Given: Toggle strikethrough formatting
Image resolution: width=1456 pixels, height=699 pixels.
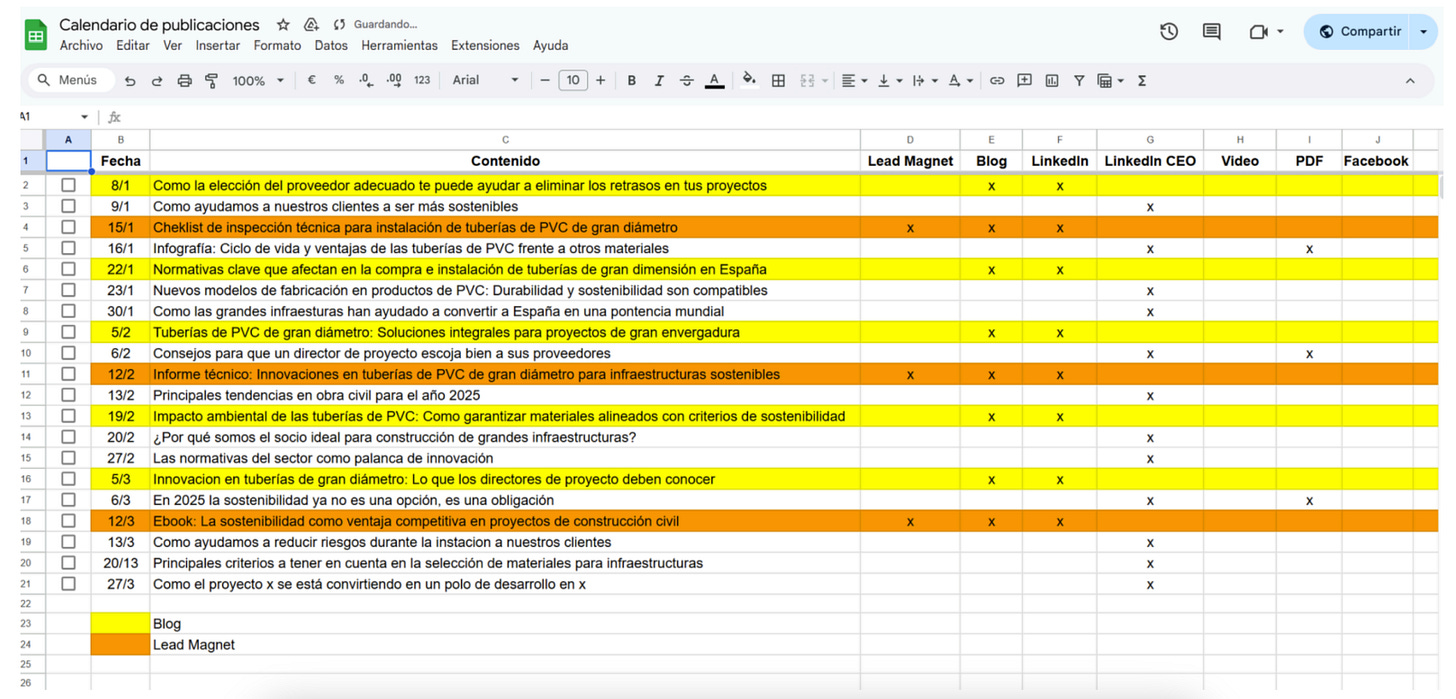Looking at the screenshot, I should tap(686, 81).
